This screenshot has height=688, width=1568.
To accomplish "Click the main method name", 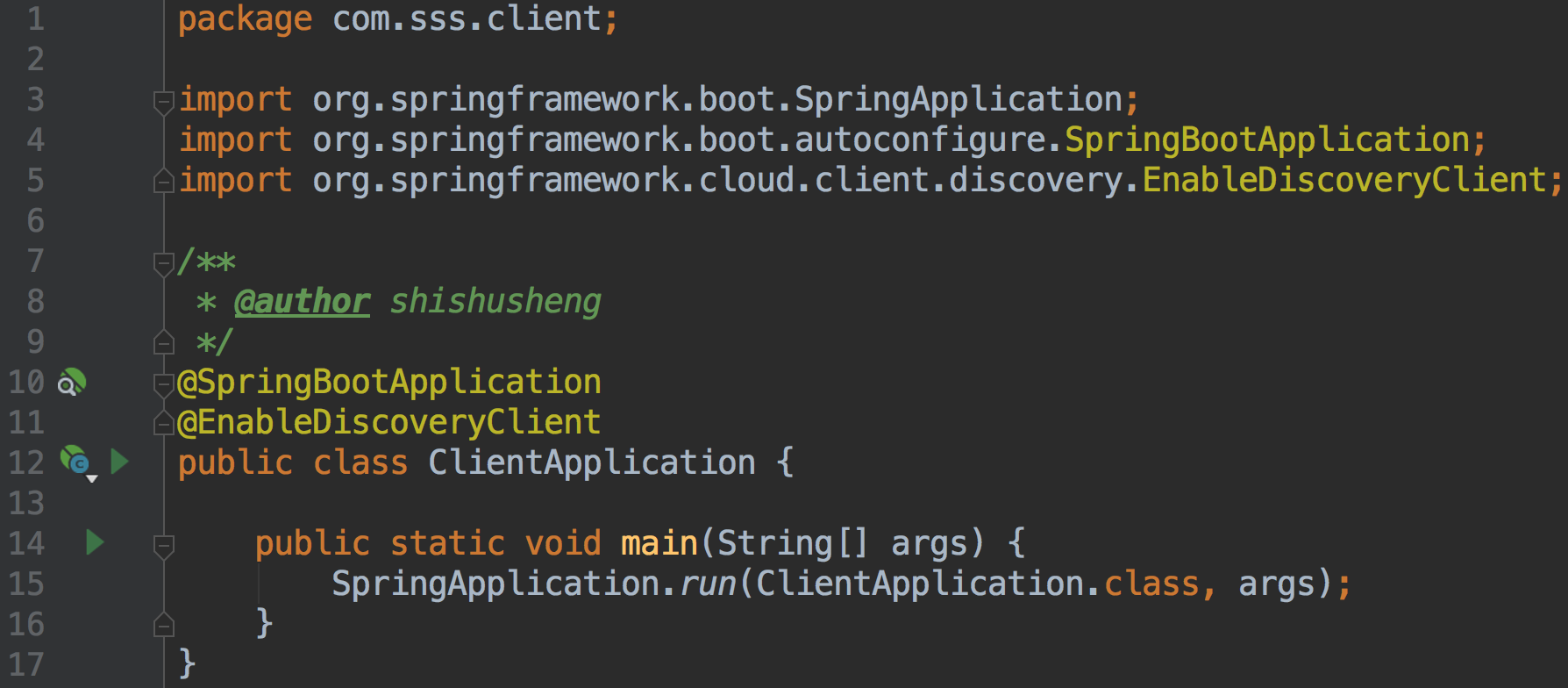I will (659, 543).
